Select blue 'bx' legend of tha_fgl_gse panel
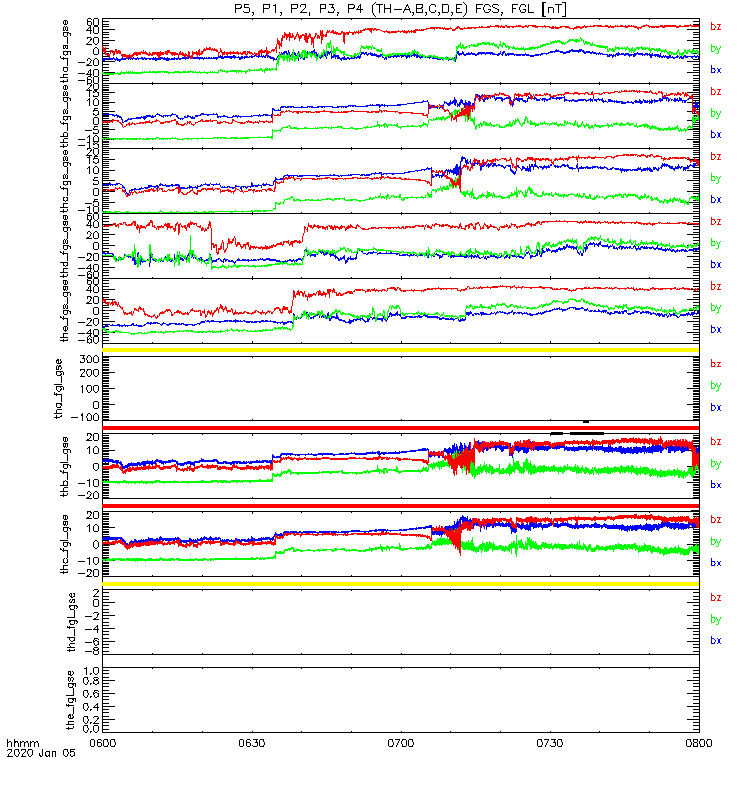Screen dimensions: 750x800 716,407
